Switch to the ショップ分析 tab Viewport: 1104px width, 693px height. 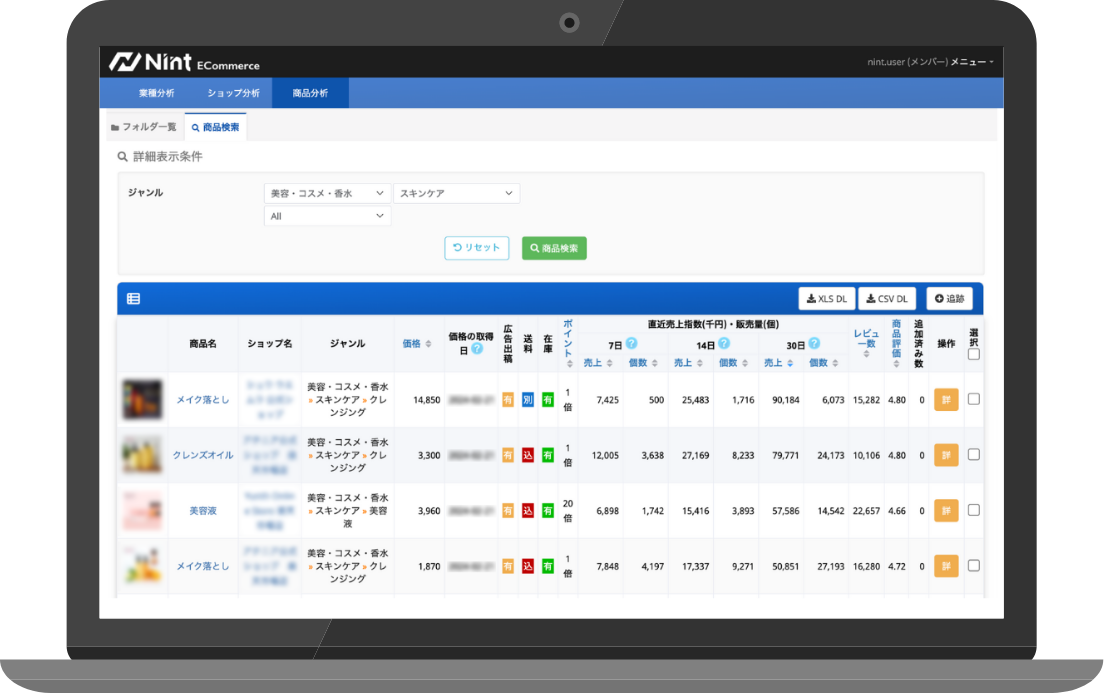tap(233, 93)
